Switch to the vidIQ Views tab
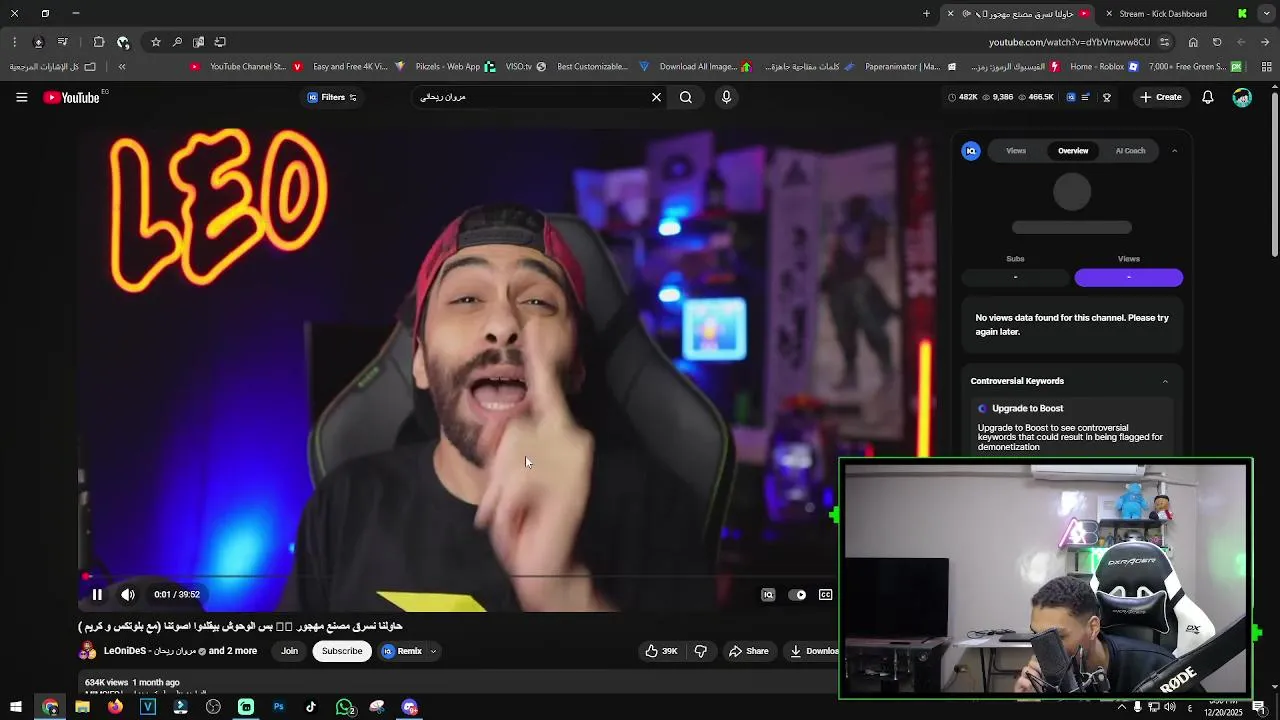1280x720 pixels. tap(1016, 151)
